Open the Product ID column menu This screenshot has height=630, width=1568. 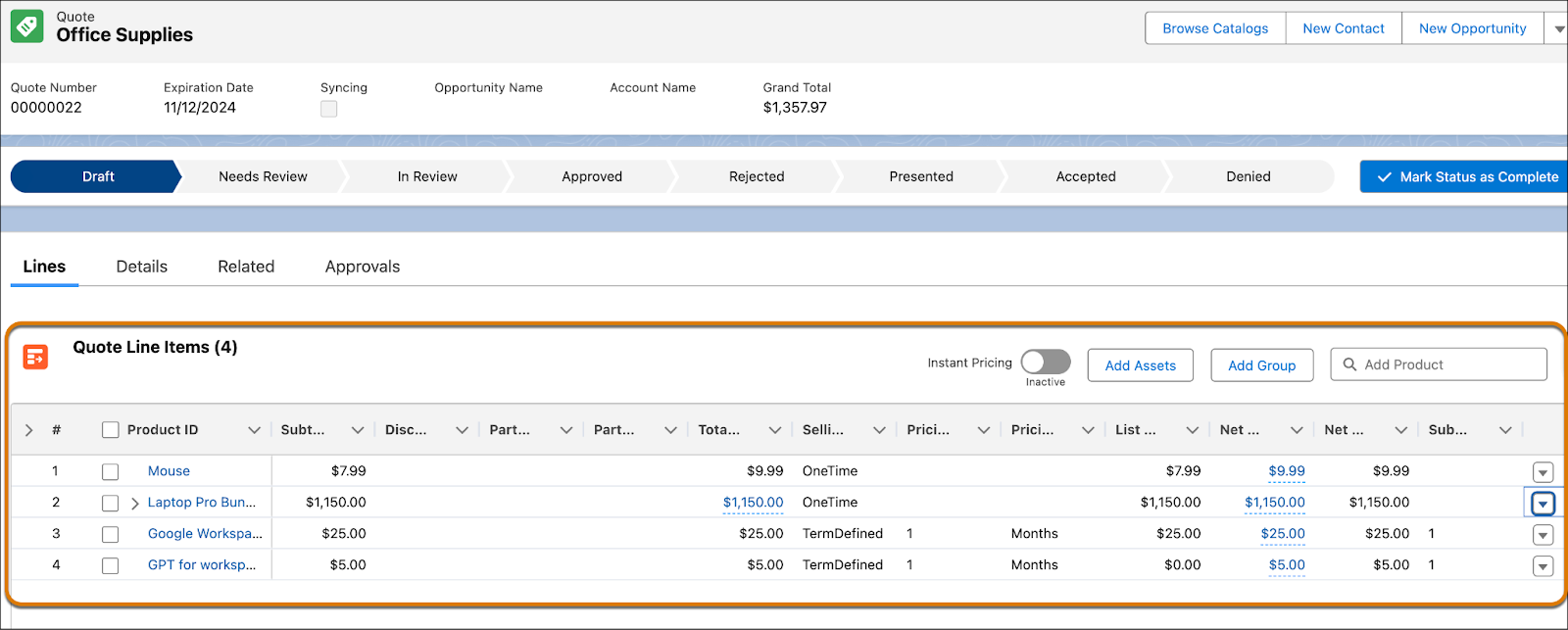(254, 430)
